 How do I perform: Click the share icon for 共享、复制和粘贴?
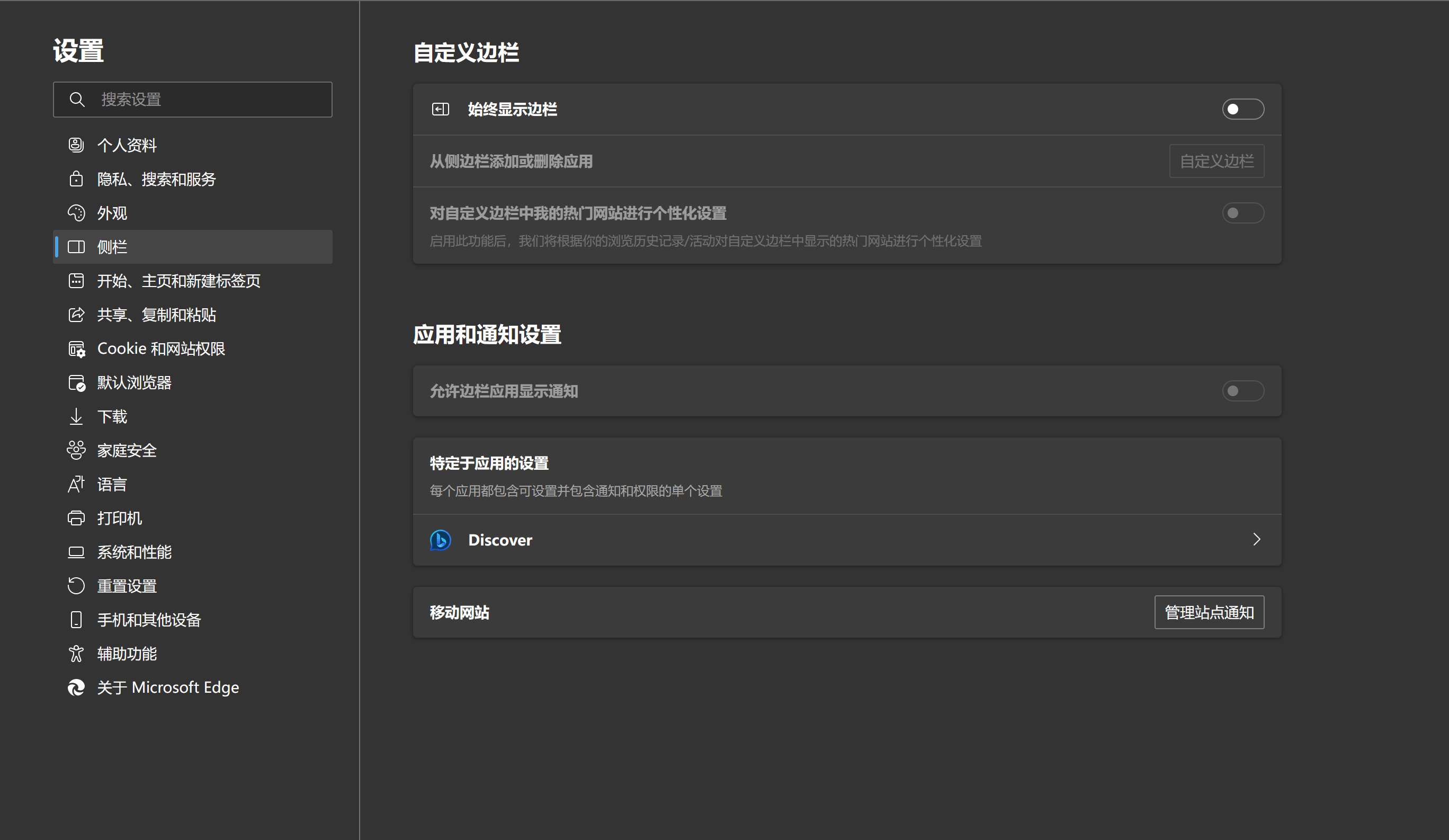(76, 315)
